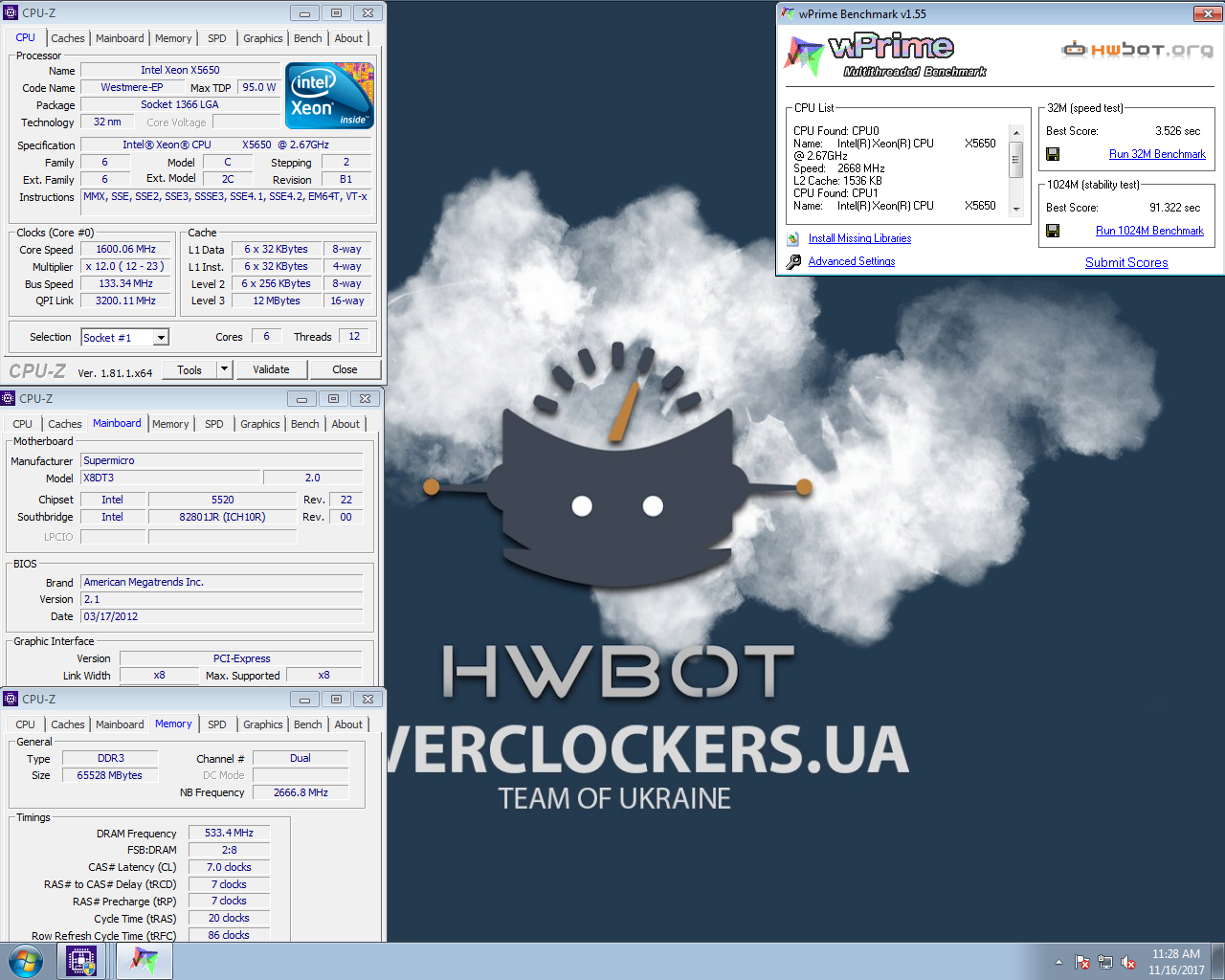Click the 82801JR (ICH10R) southbridge value
The height and width of the screenshot is (980, 1225).
coord(223,517)
